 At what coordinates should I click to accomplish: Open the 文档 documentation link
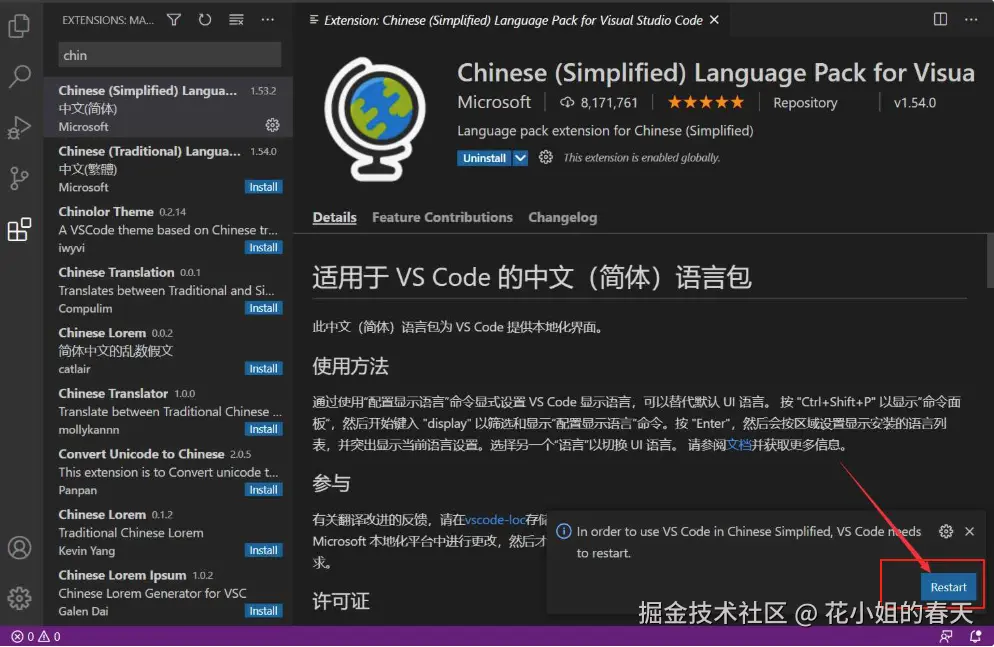click(739, 445)
